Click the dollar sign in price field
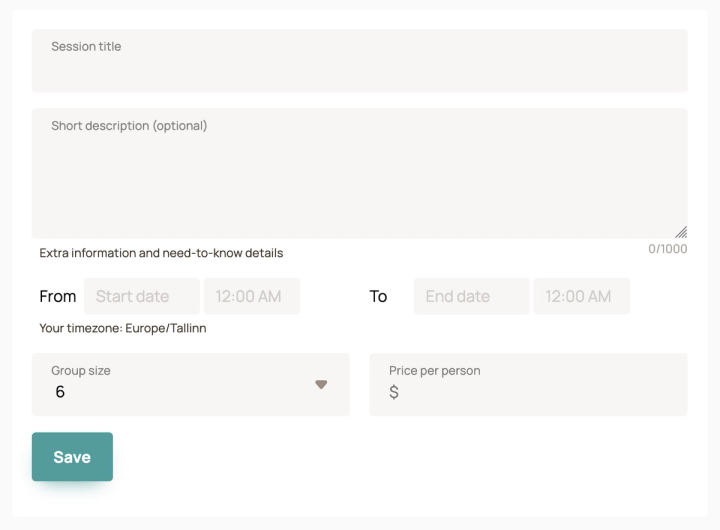This screenshot has width=720, height=530. (x=394, y=392)
